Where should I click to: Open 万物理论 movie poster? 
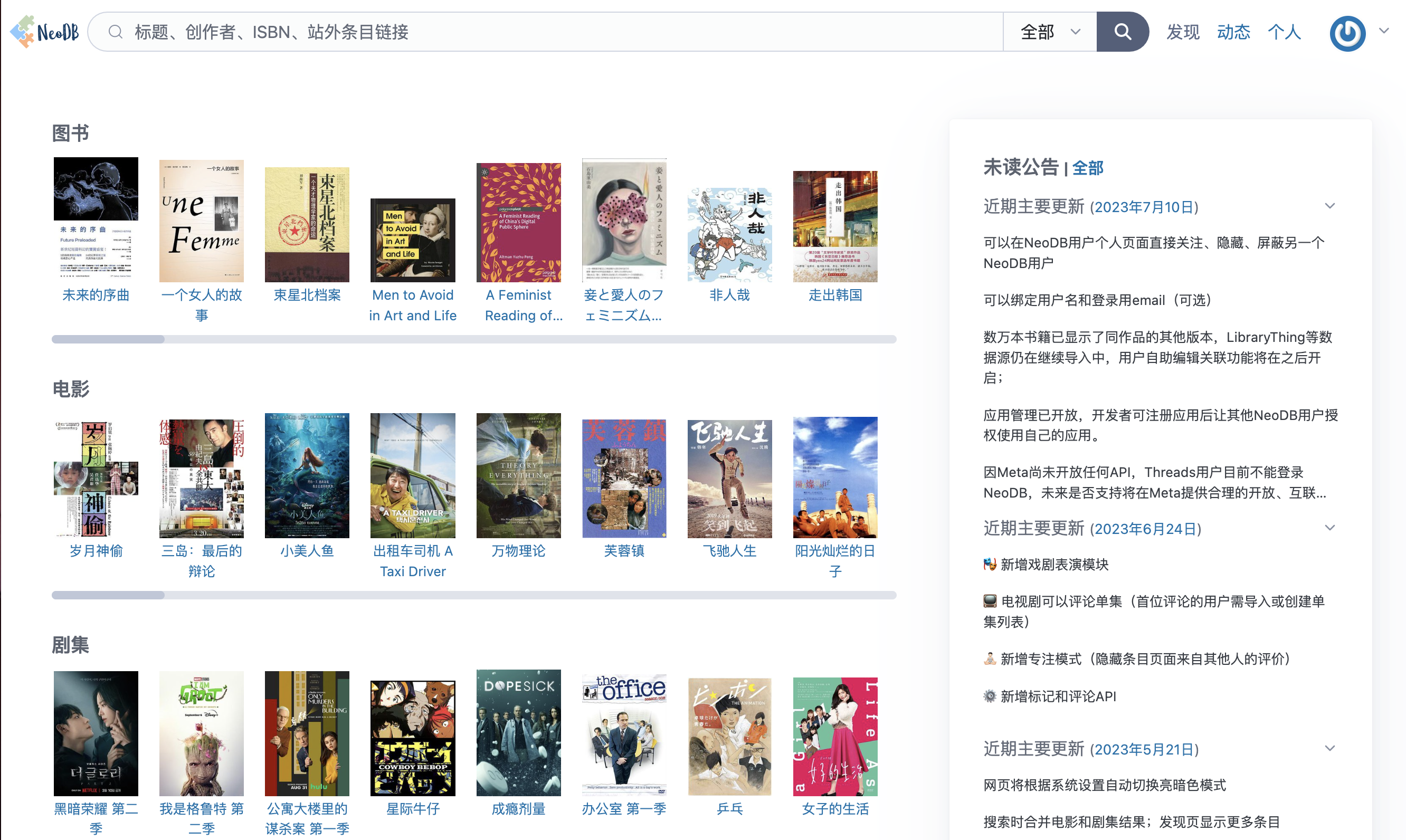tap(518, 475)
